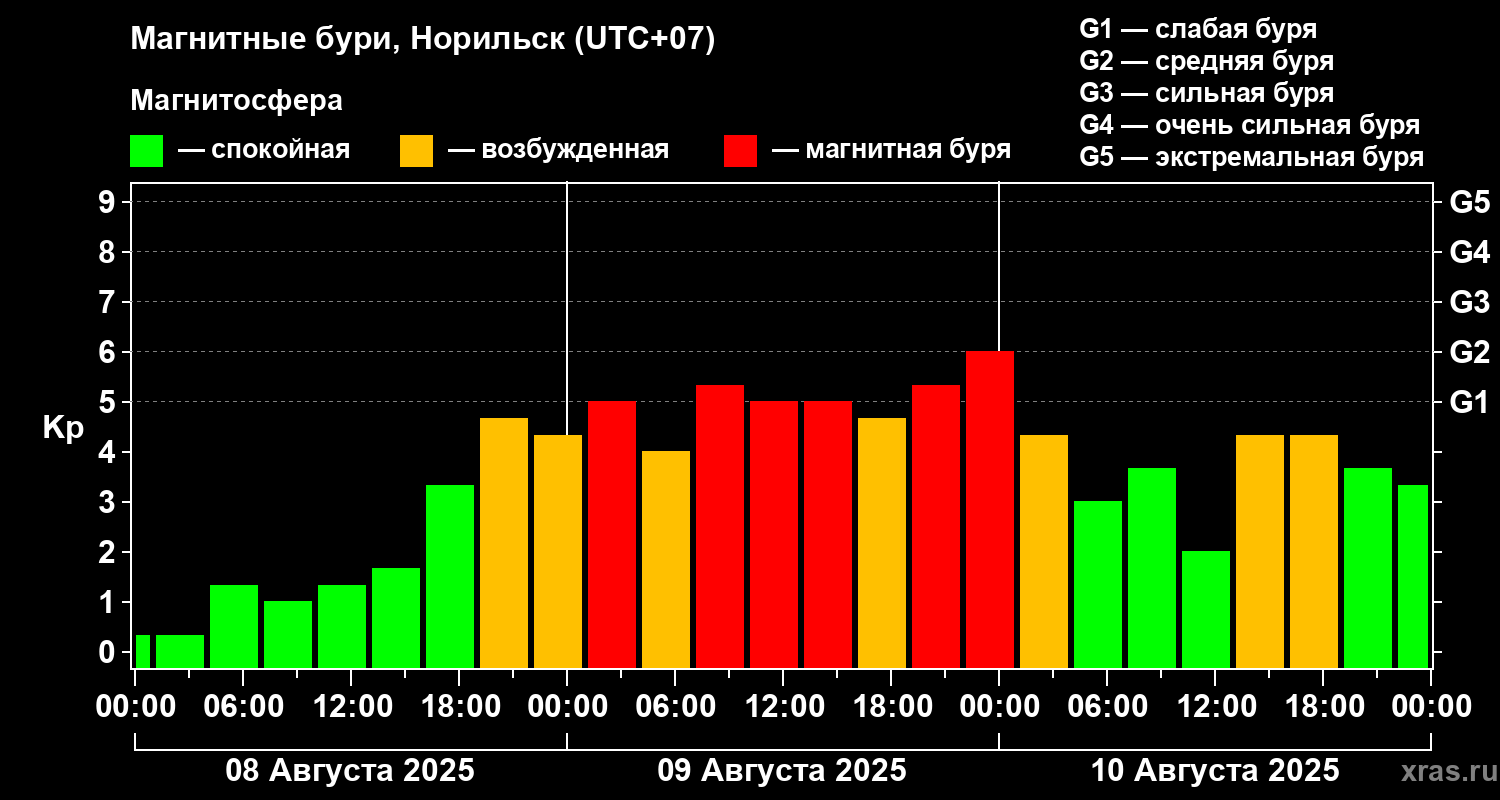Click the 12:00 time label under 08 Августа

(x=351, y=706)
